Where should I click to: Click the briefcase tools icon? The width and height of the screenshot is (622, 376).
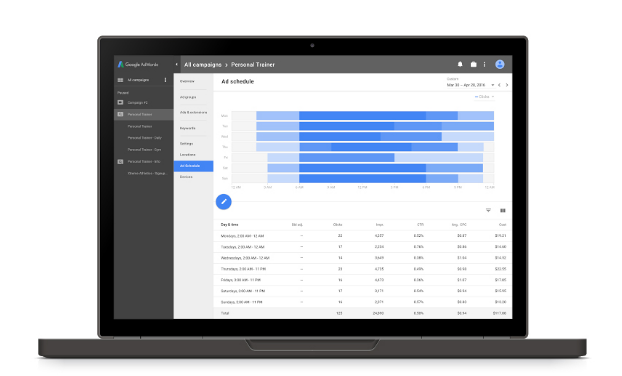473,64
